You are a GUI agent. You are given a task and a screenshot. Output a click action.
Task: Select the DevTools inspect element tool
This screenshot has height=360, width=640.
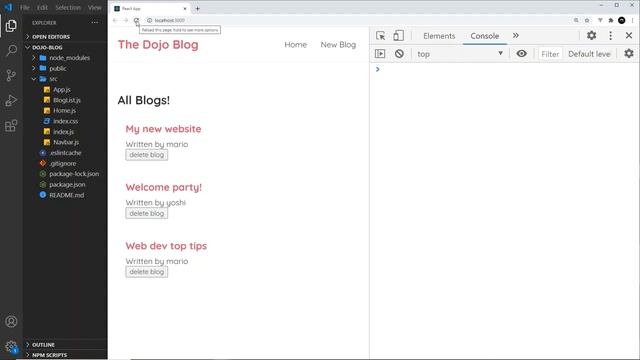point(380,36)
